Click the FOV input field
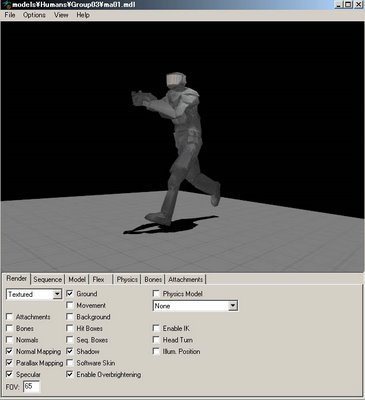The image size is (365, 400). pos(31,387)
